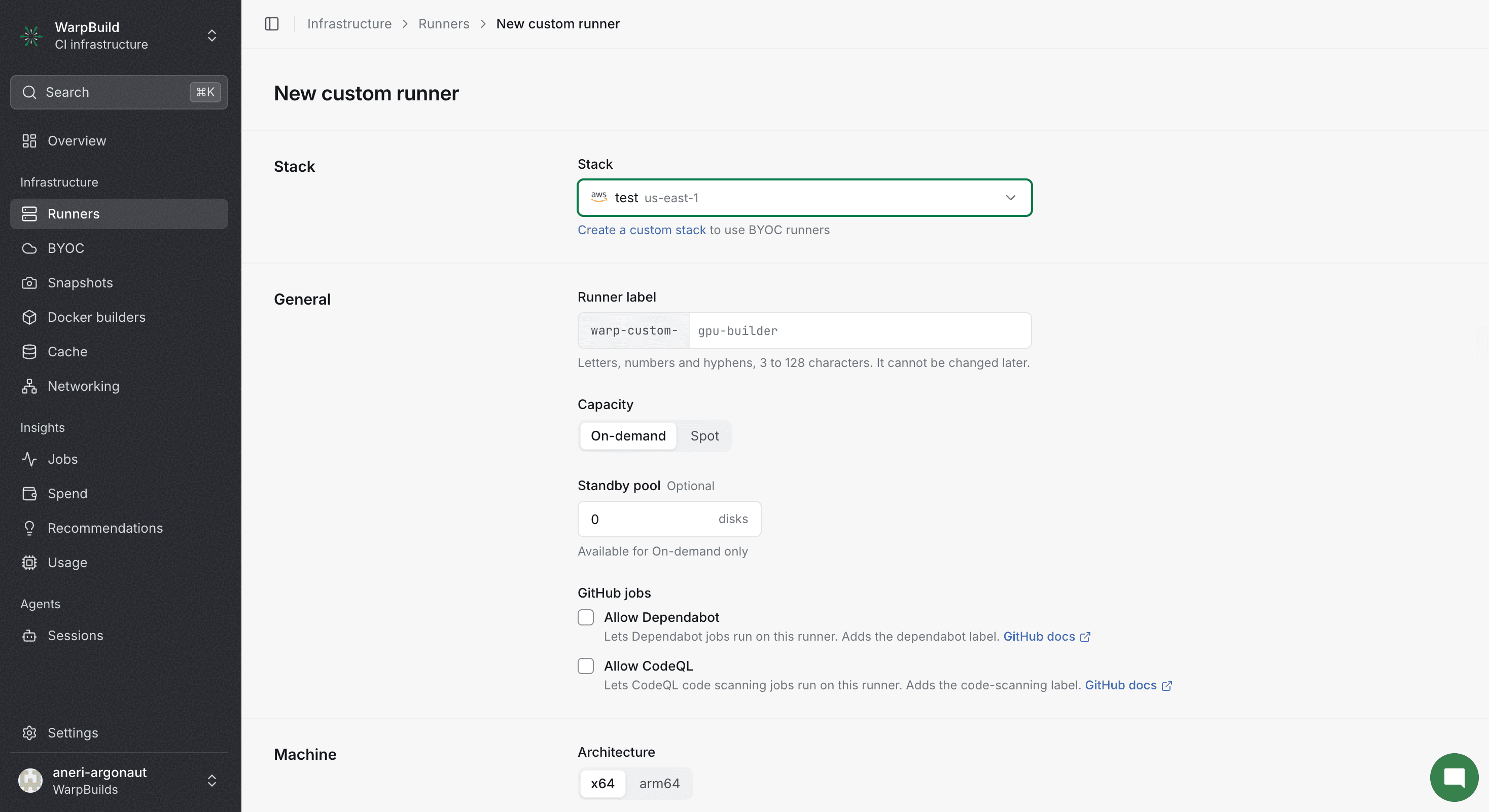Click the Settings gear icon
The width and height of the screenshot is (1489, 812).
29,733
